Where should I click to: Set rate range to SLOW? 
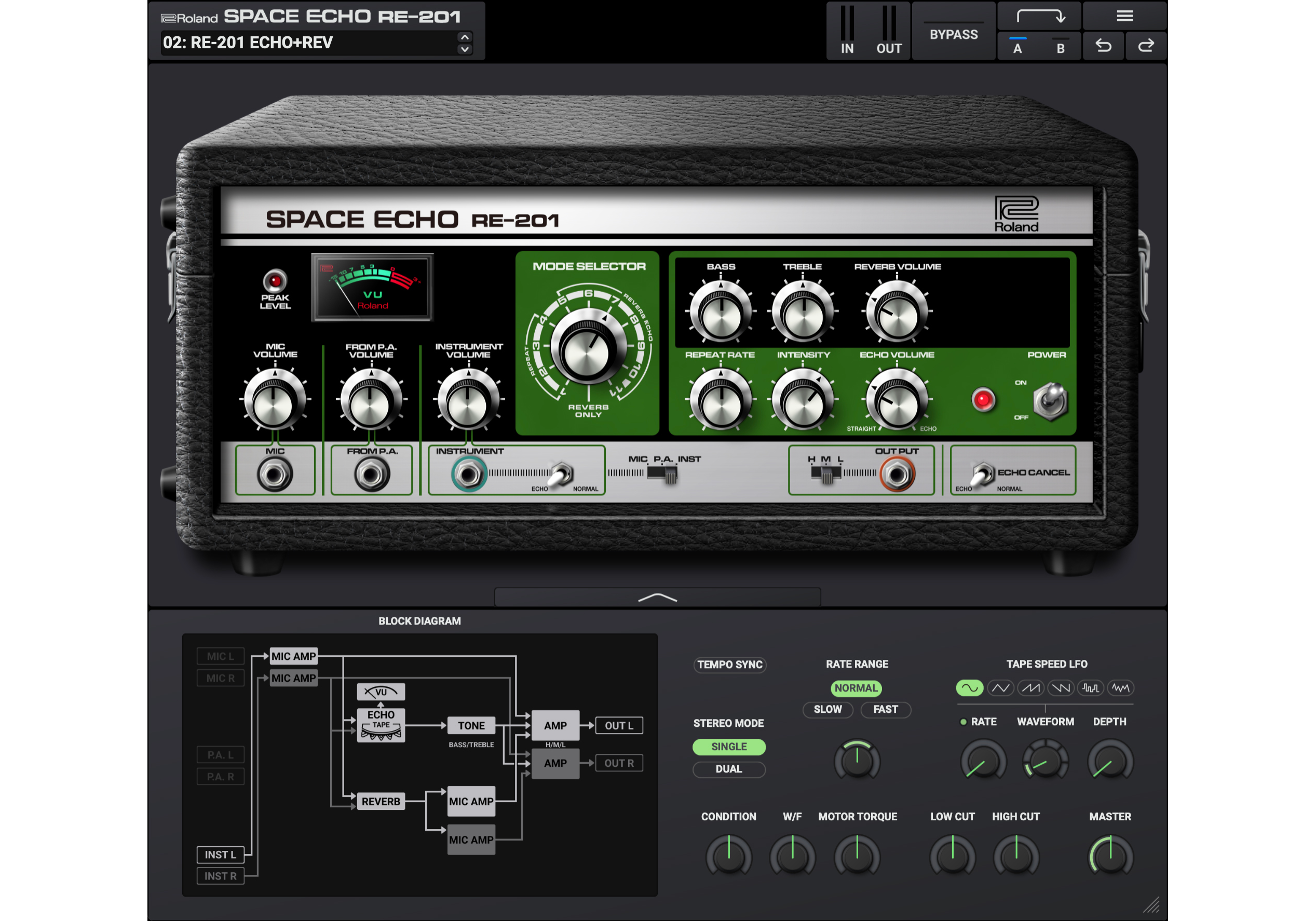(827, 709)
